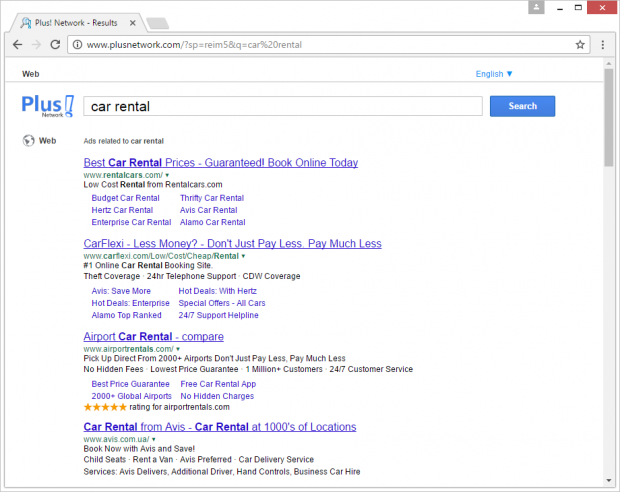
Task: Open Enterprise Car Rental sitelink
Action: (x=131, y=222)
